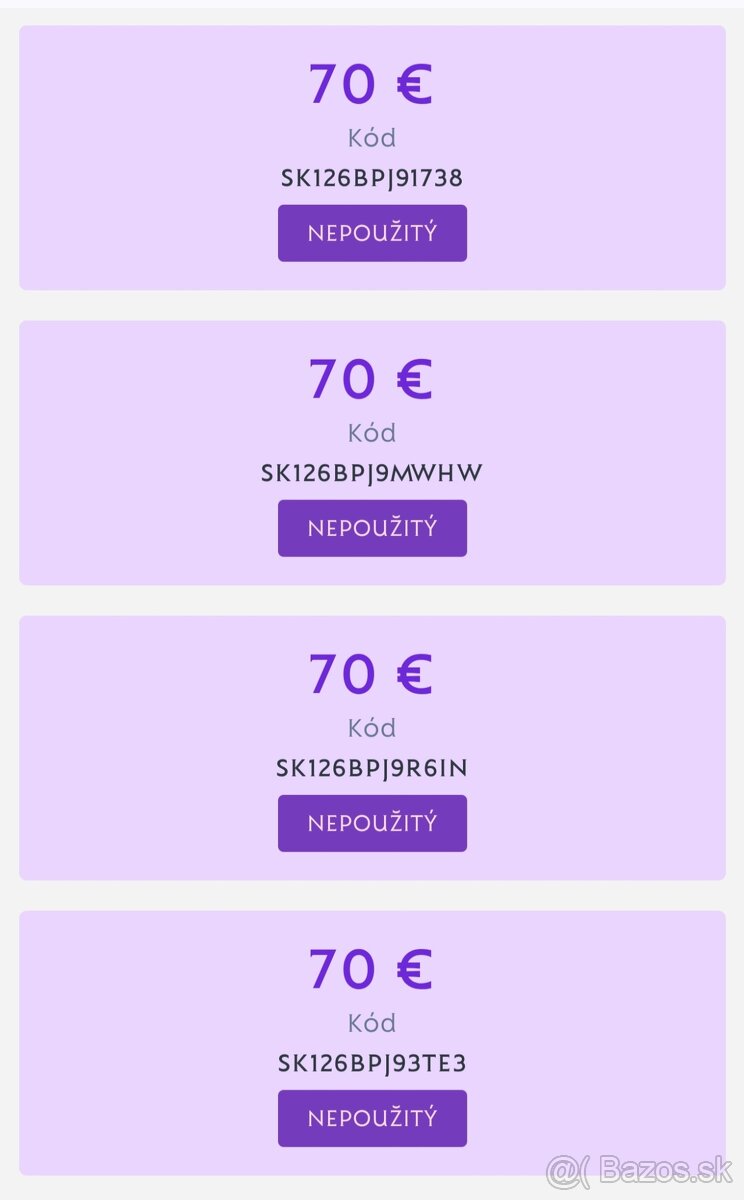This screenshot has width=744, height=1200.
Task: Click the Kód label above SK126BPJ93TE3
Action: point(372,1023)
